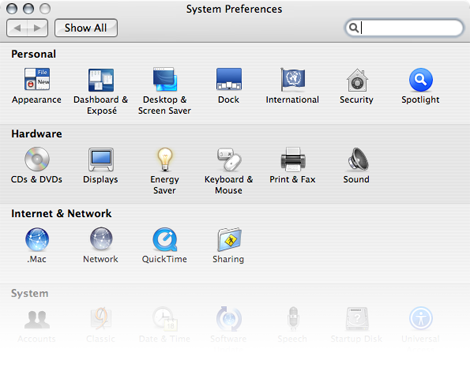The height and width of the screenshot is (381, 470).
Task: Open the QuickTime preferences icon
Action: click(x=165, y=239)
